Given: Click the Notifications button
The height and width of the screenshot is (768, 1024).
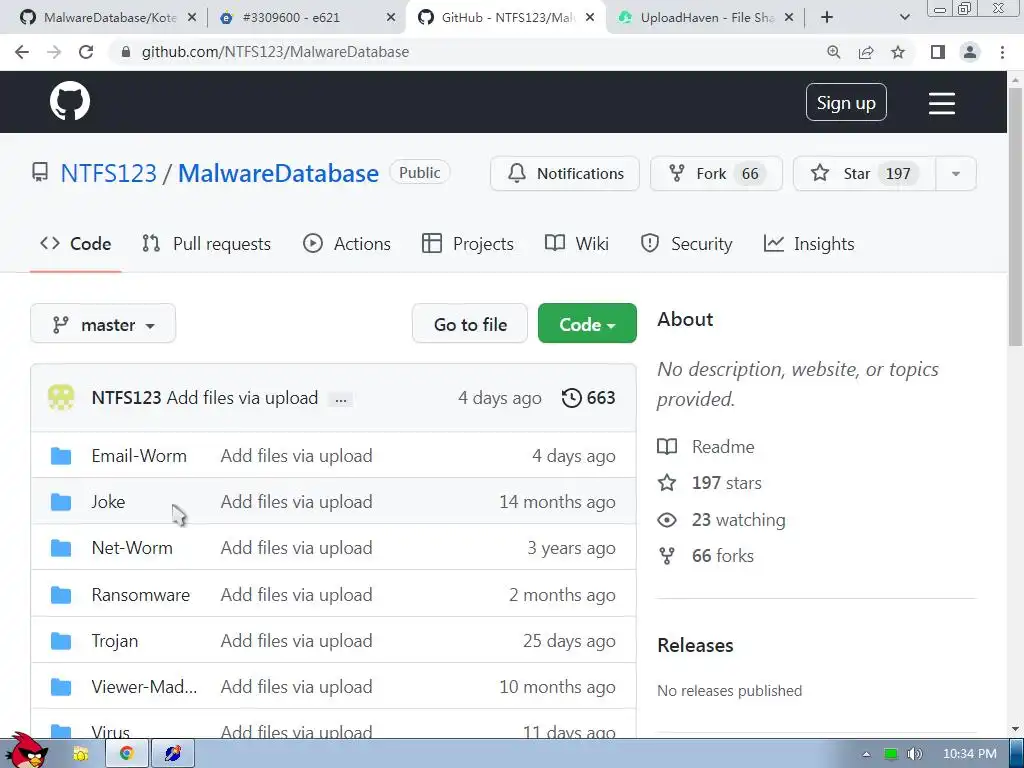Looking at the screenshot, I should tap(565, 174).
